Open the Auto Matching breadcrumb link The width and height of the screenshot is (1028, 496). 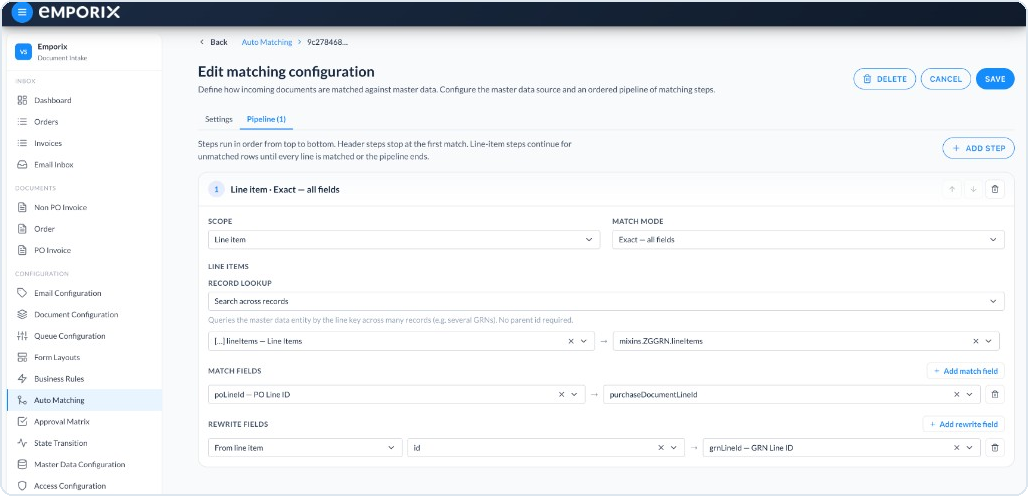click(267, 42)
